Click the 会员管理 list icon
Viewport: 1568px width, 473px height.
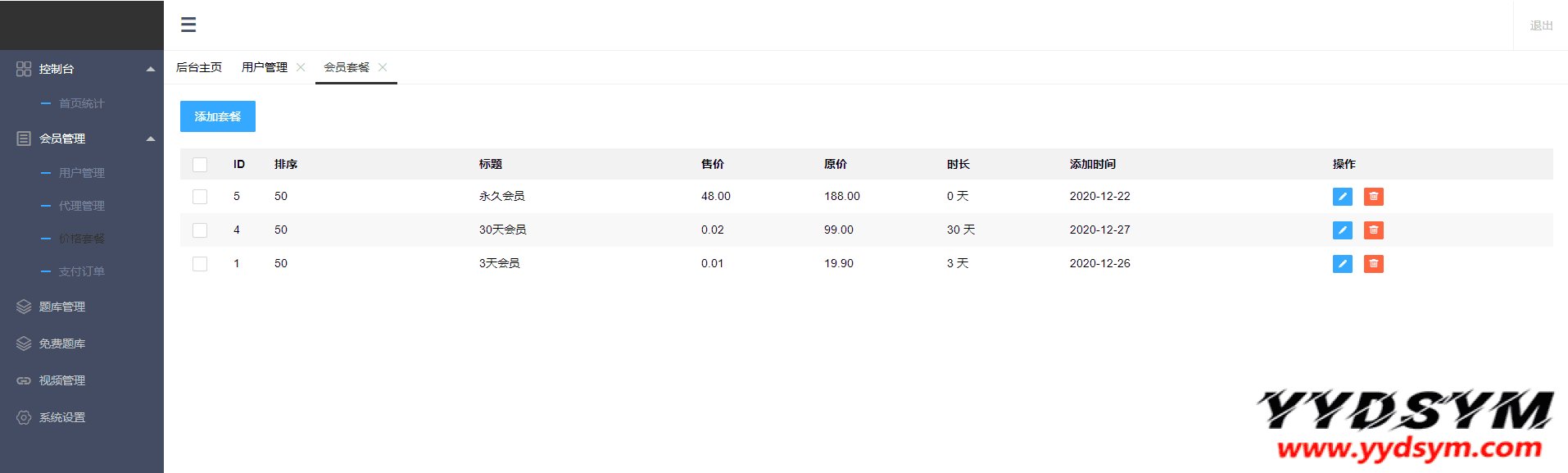point(24,139)
